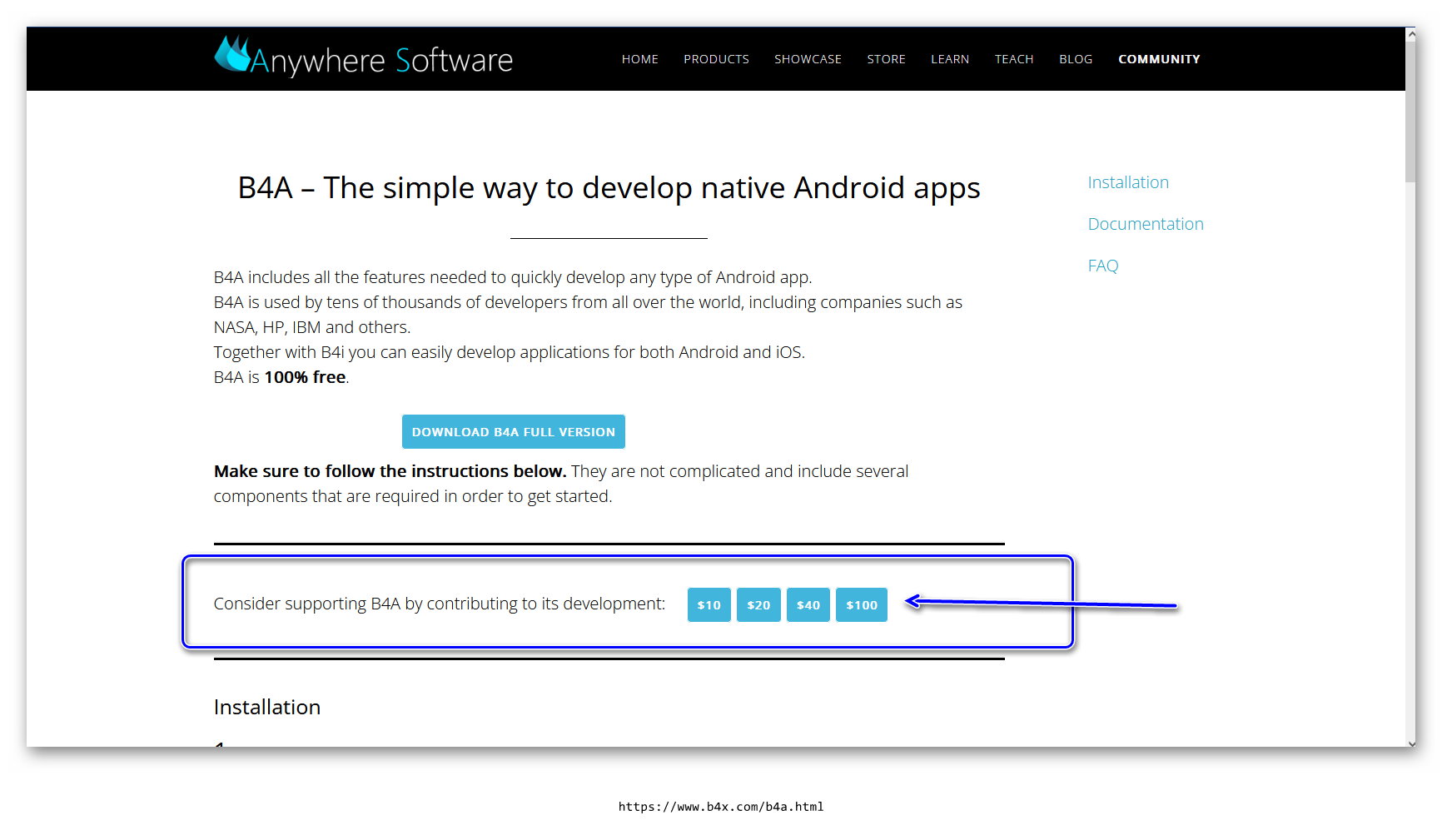Click the 'Together with B4i' sentence

click(x=509, y=352)
